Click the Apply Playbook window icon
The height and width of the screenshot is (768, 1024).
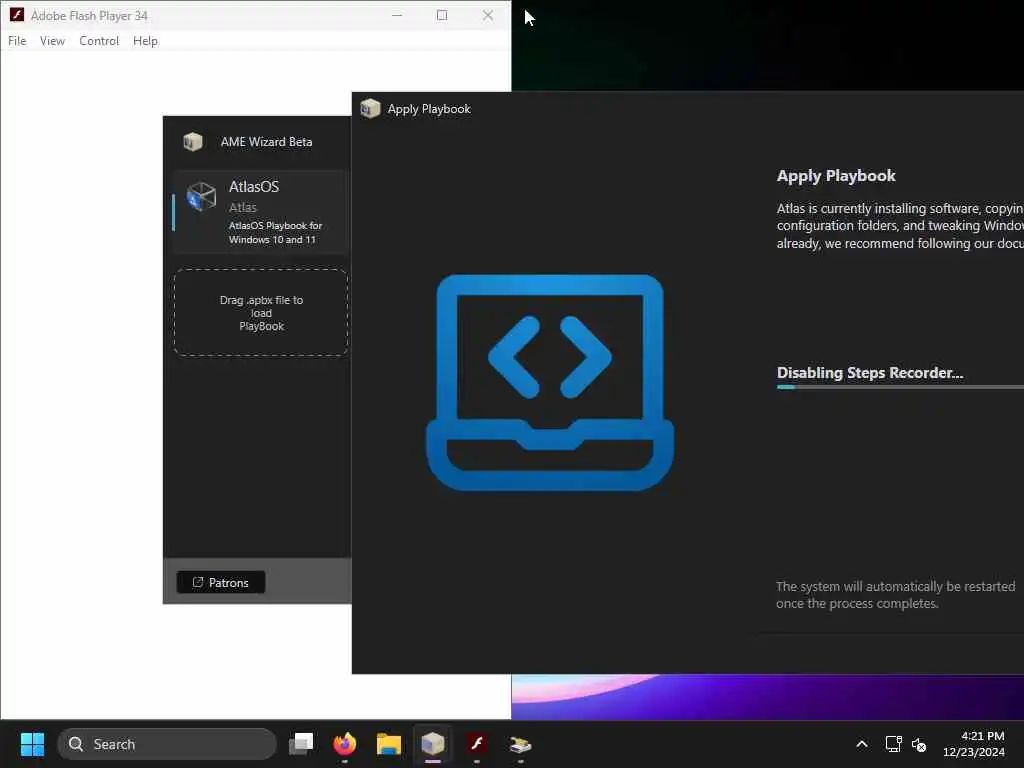point(370,108)
